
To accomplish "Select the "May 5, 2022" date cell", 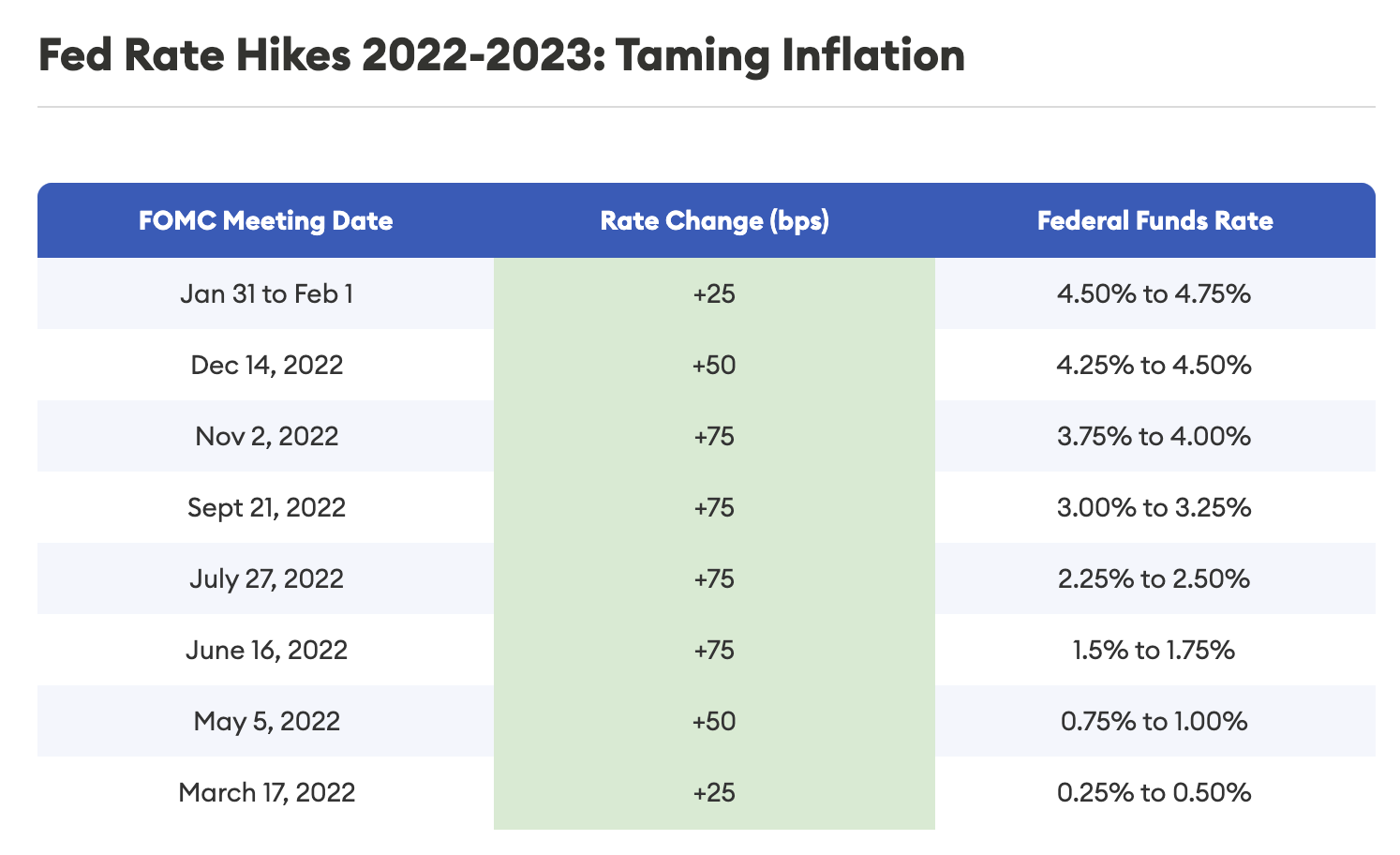I will 266,721.
